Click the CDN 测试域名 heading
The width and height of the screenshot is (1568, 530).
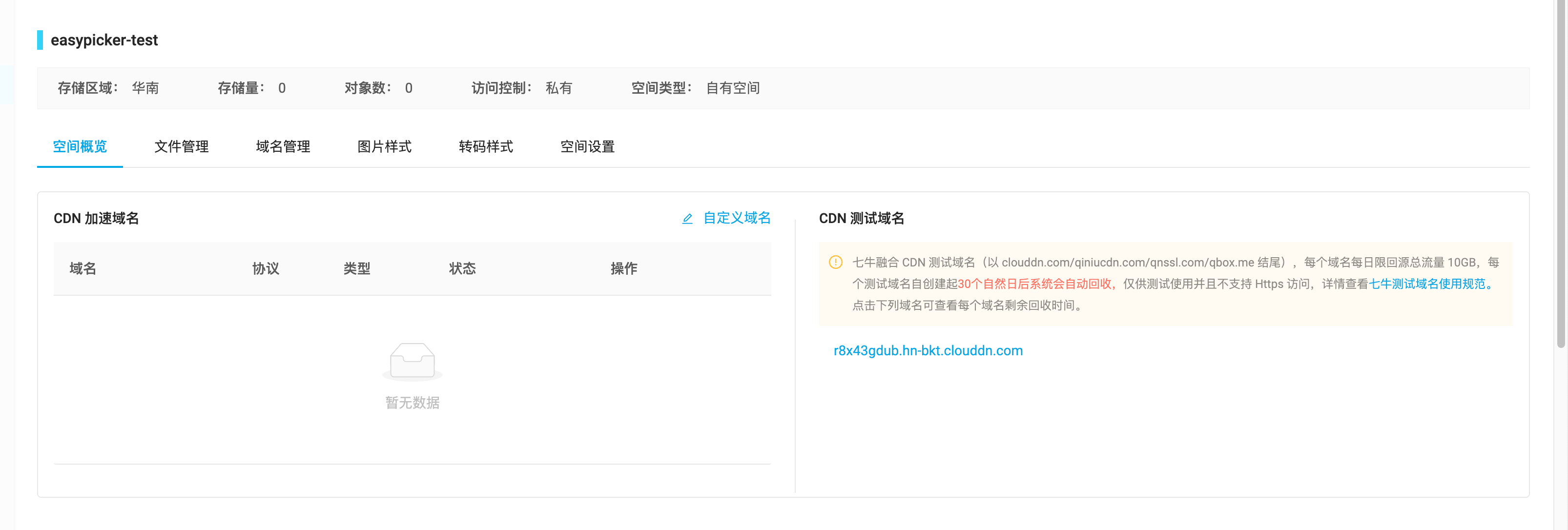861,219
